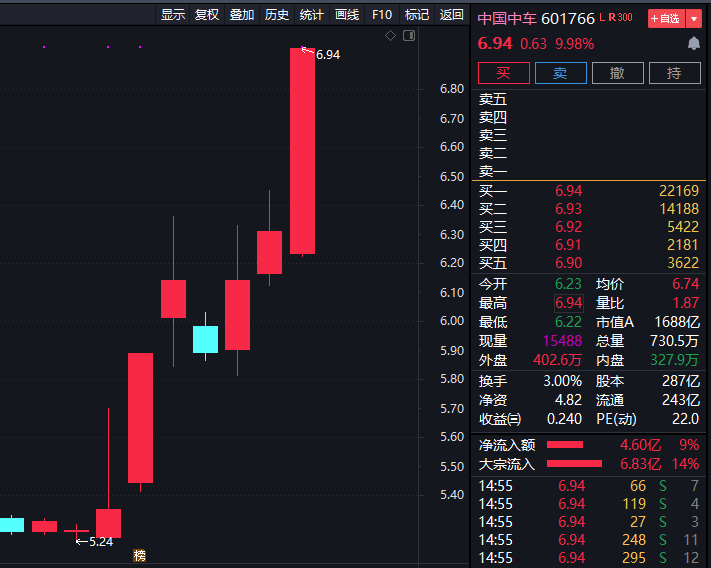
Task: Click the 5.24 low price label
Action: click(x=101, y=542)
